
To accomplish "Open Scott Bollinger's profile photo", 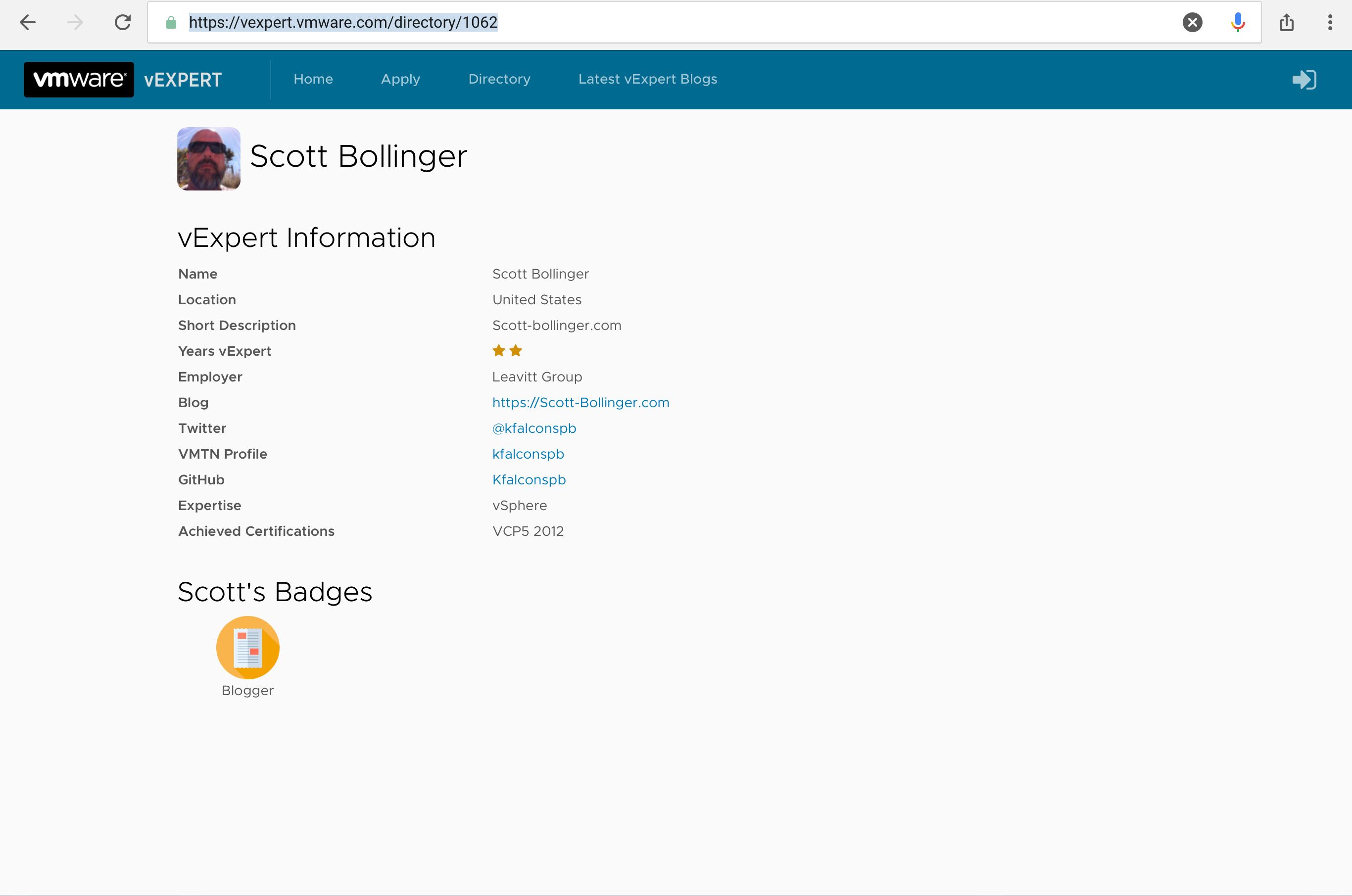I will tap(208, 158).
